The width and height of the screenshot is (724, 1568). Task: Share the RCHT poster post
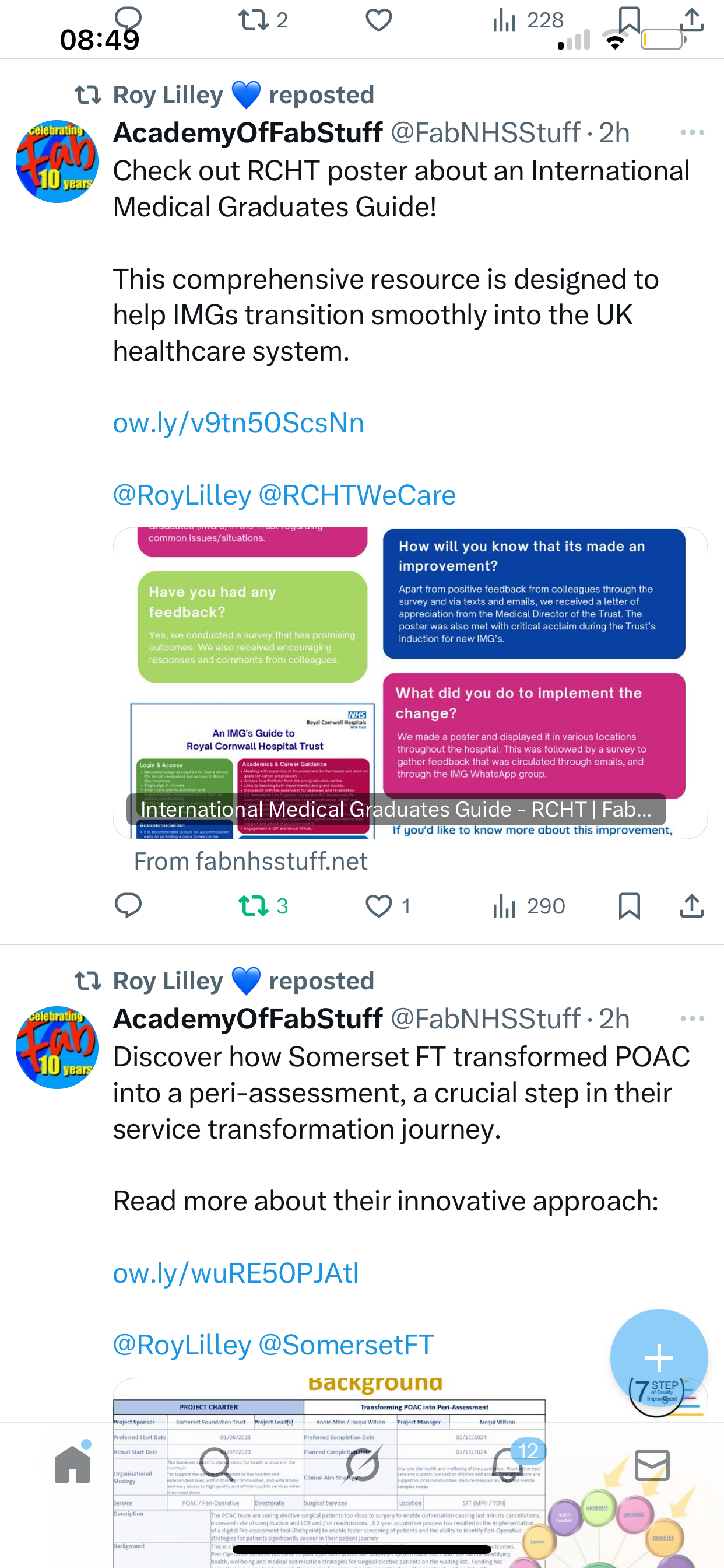point(692,906)
